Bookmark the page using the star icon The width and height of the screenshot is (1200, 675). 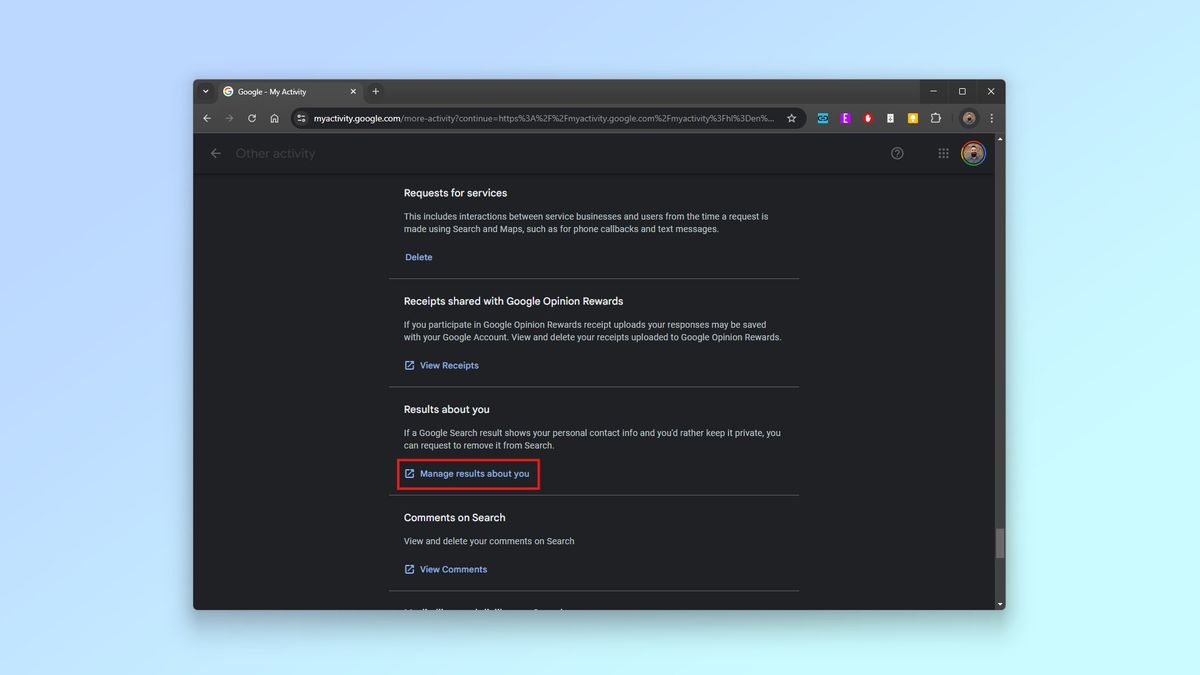click(x=791, y=117)
